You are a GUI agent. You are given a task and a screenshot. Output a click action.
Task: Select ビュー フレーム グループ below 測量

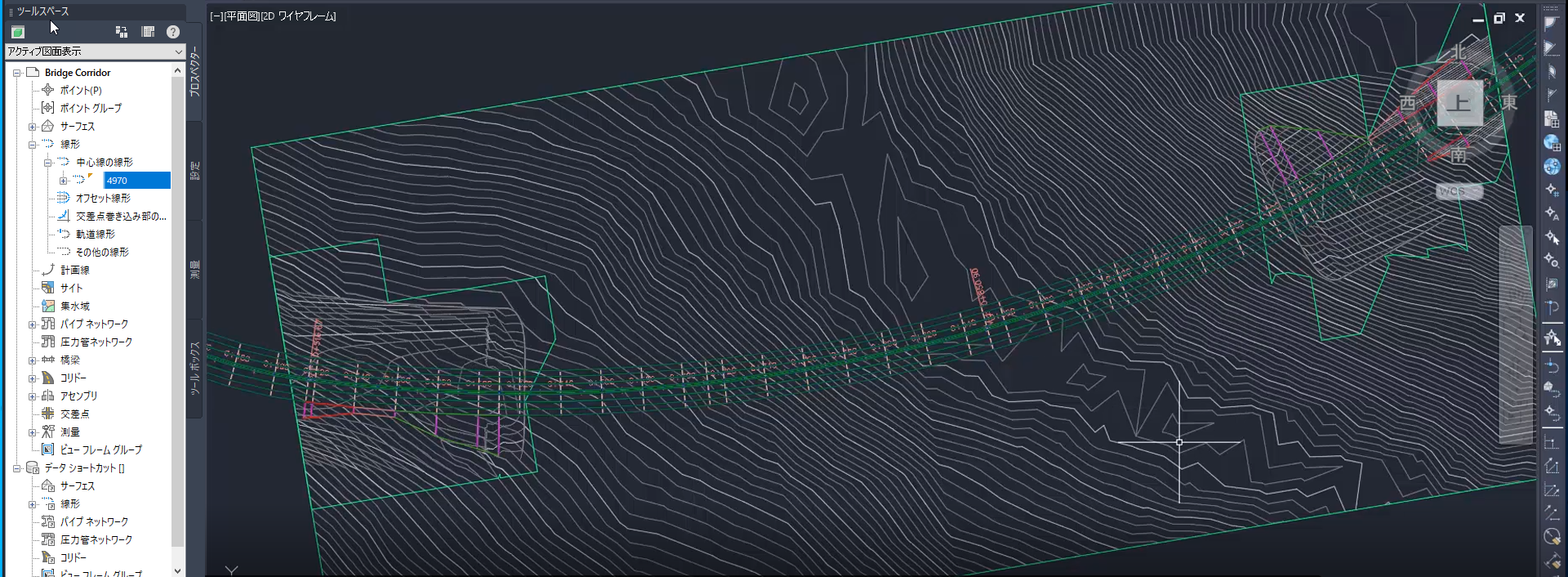coord(101,450)
